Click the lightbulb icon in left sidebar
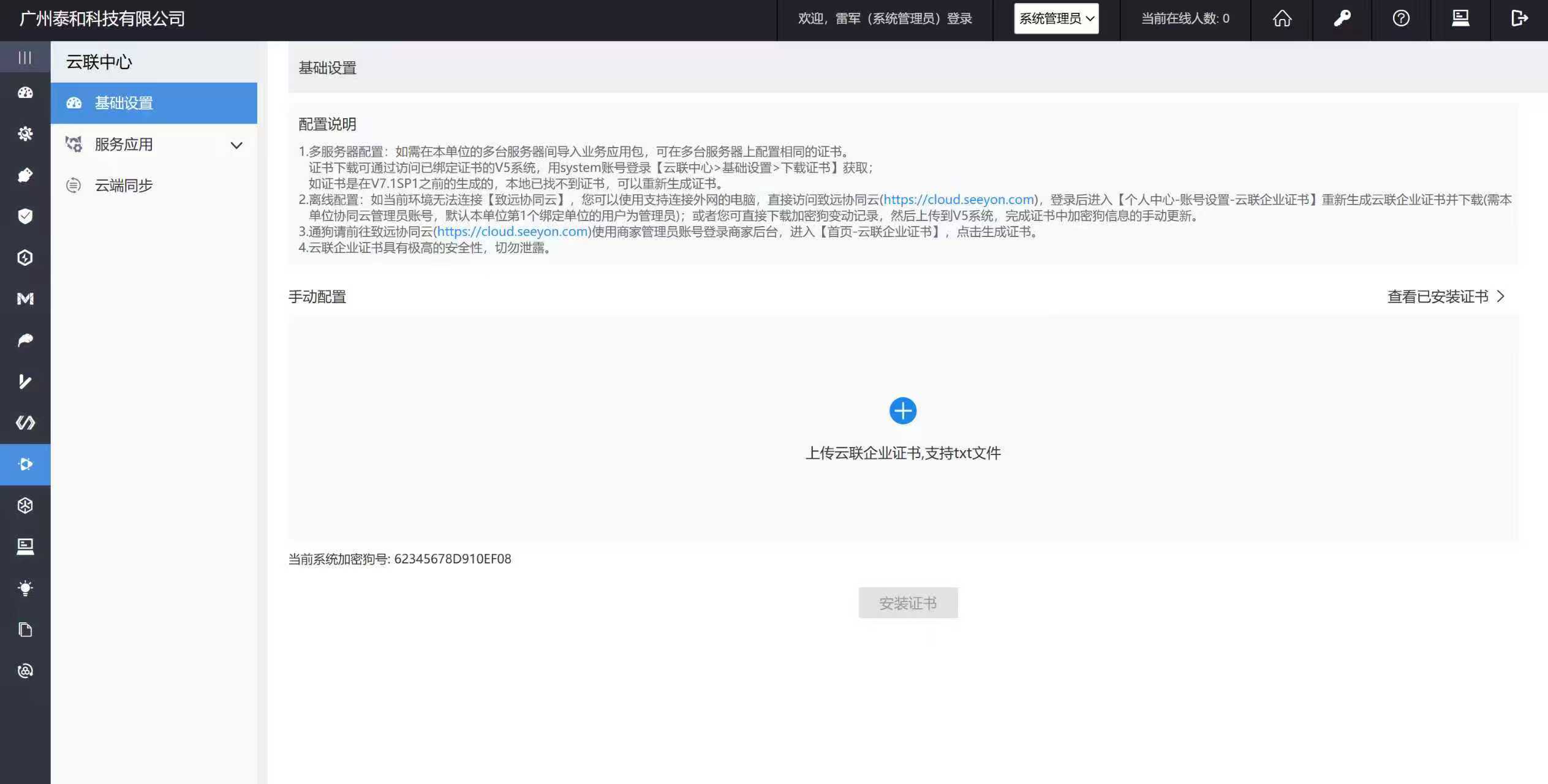 [x=25, y=588]
